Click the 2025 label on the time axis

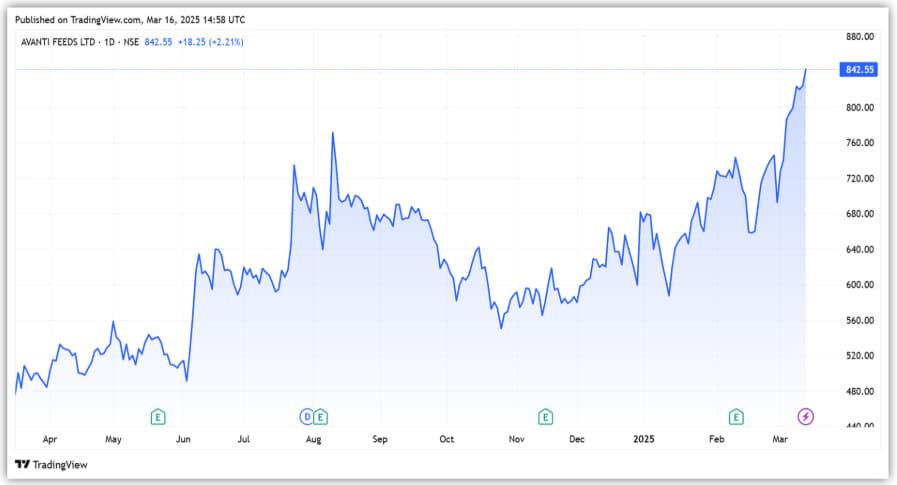click(x=645, y=438)
